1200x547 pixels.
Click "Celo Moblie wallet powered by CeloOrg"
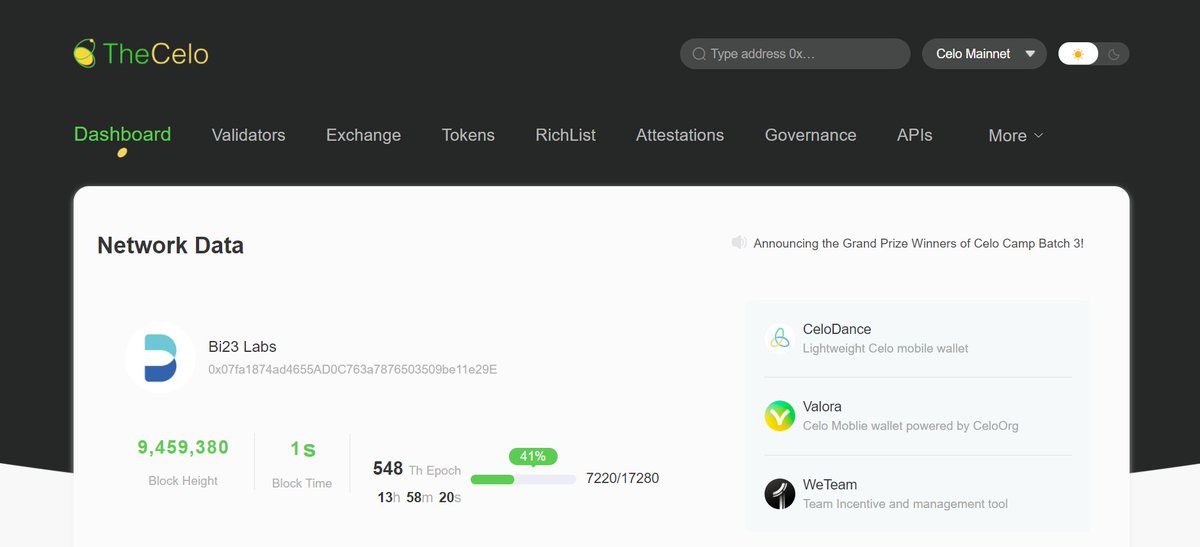[911, 426]
